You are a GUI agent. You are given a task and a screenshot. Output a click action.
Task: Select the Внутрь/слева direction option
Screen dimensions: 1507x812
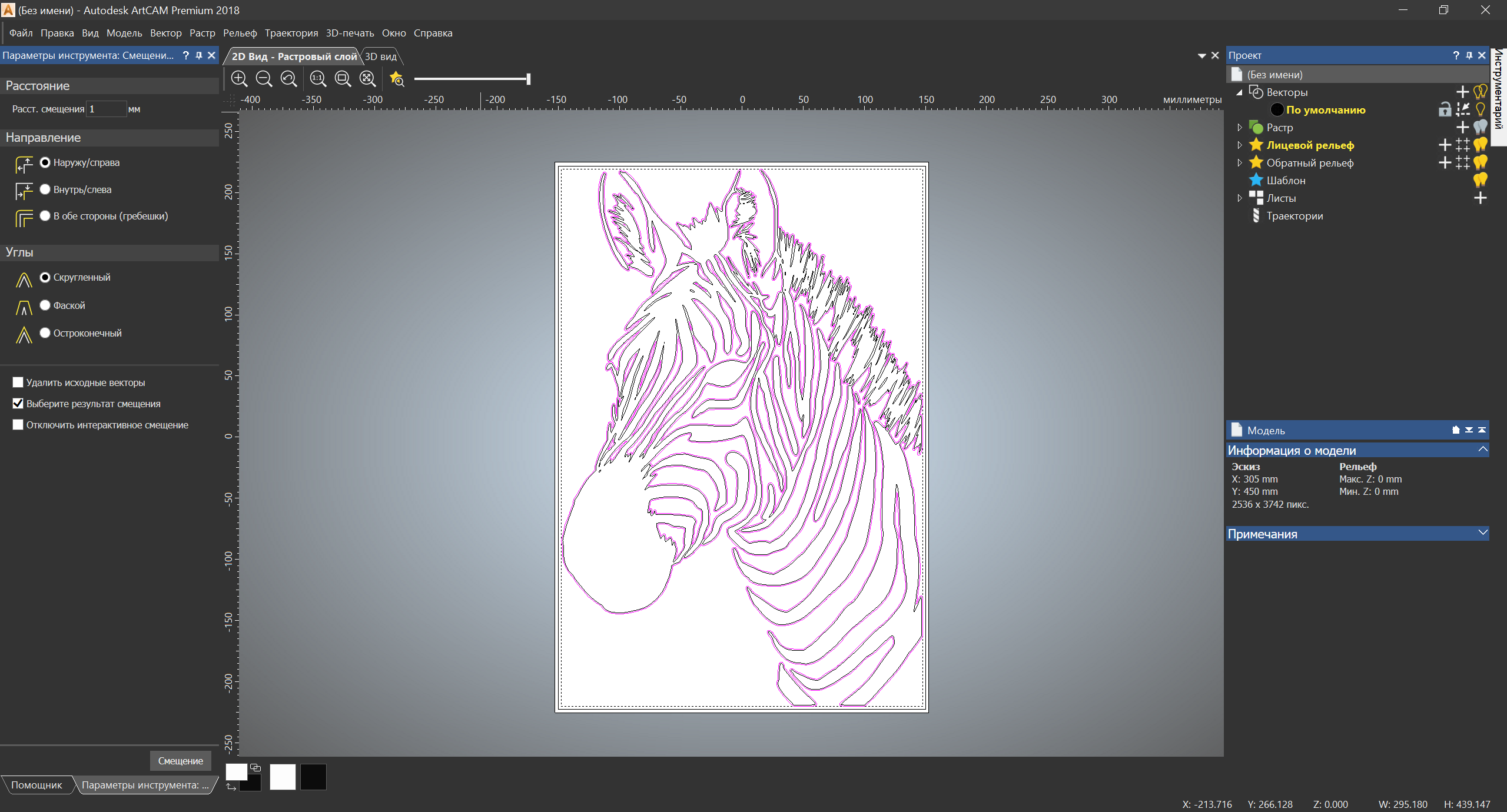pos(45,189)
